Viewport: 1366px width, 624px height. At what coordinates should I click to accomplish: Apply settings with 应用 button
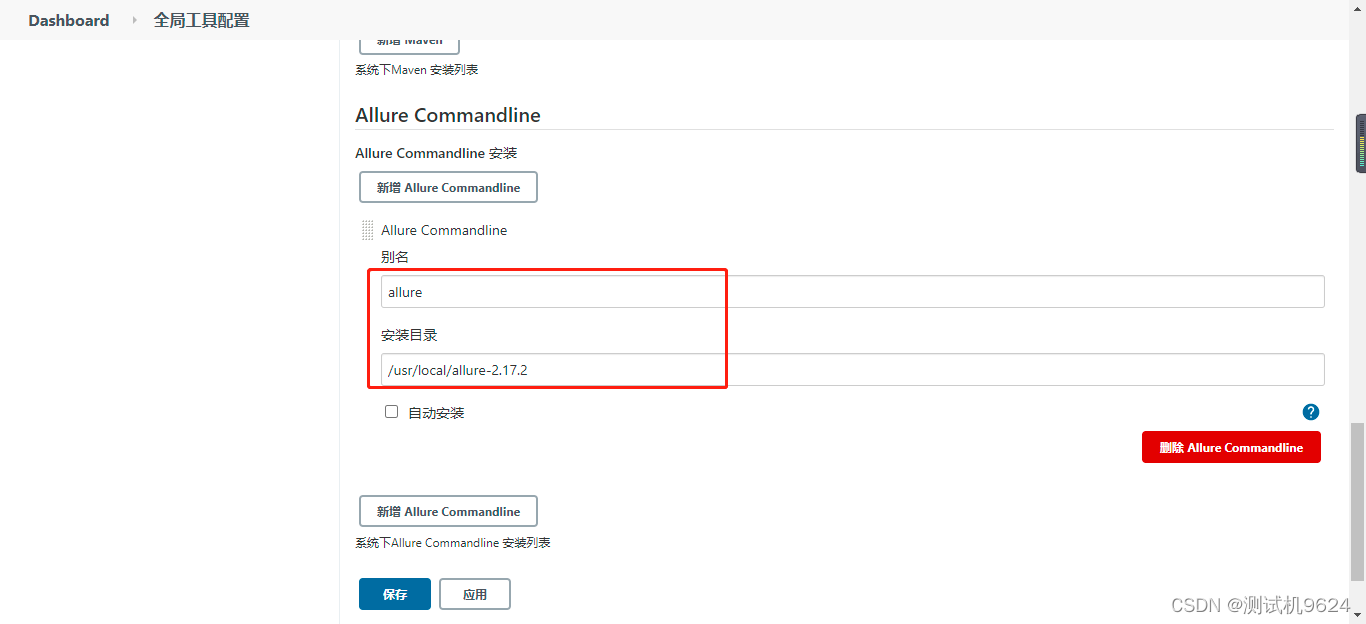pos(475,594)
